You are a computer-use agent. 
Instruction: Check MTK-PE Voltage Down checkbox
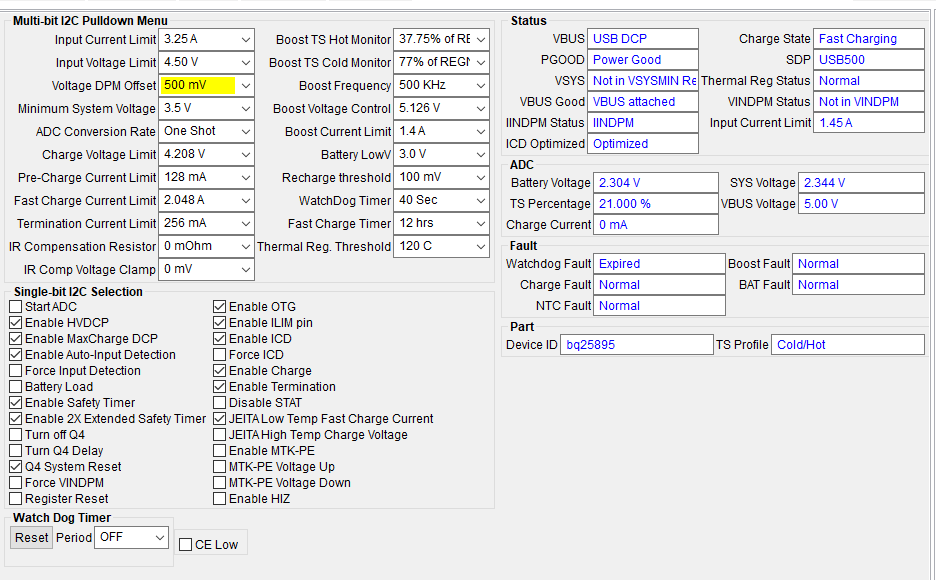pos(220,483)
